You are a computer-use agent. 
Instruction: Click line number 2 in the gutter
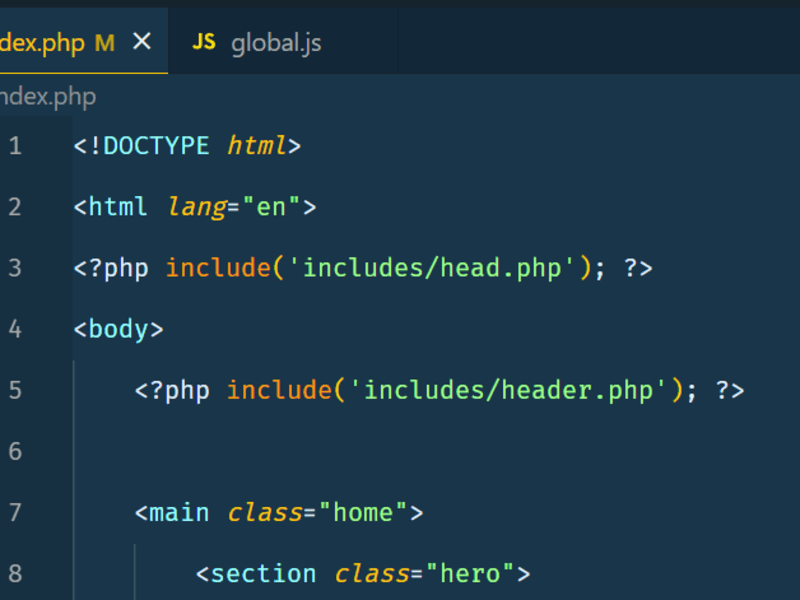coord(15,207)
